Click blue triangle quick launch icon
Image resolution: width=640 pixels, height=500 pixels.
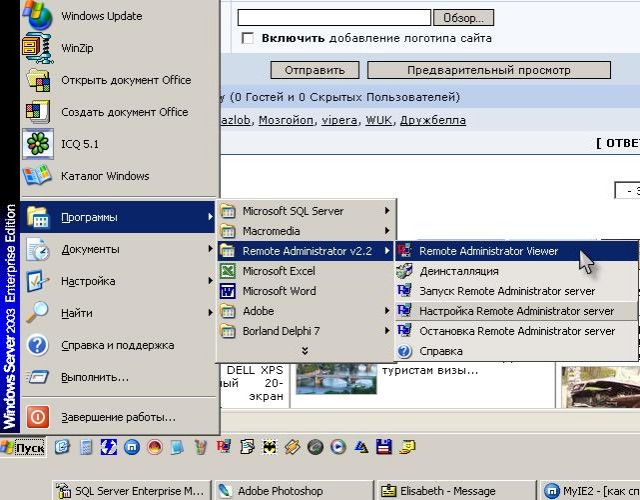[361, 447]
